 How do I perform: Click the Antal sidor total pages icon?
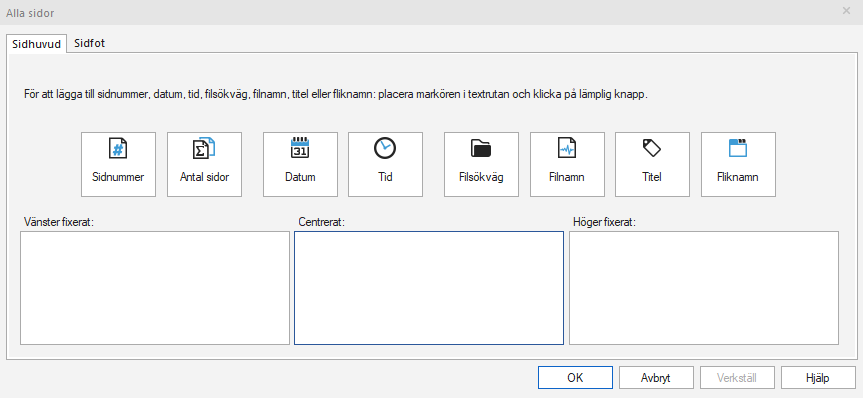[204, 149]
